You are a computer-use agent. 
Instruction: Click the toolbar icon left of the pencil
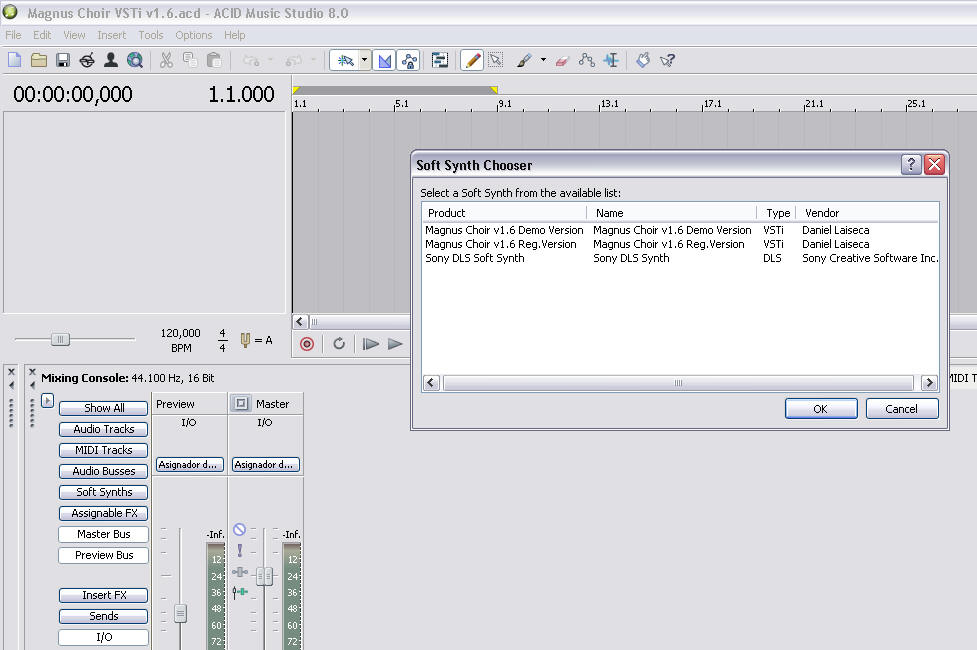440,60
